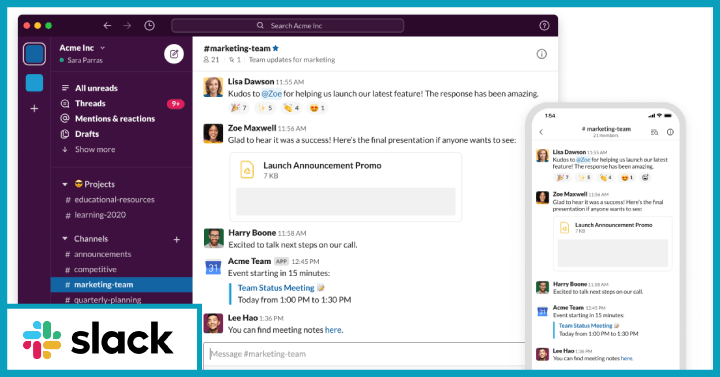720x377 pixels.
Task: Tap the add reaction icon on phone
Action: coord(645,177)
